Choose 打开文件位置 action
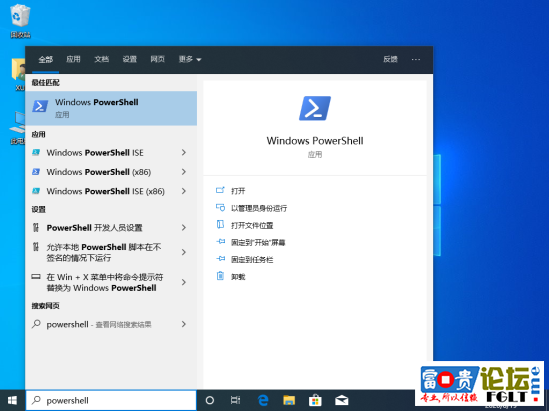 click(252, 225)
